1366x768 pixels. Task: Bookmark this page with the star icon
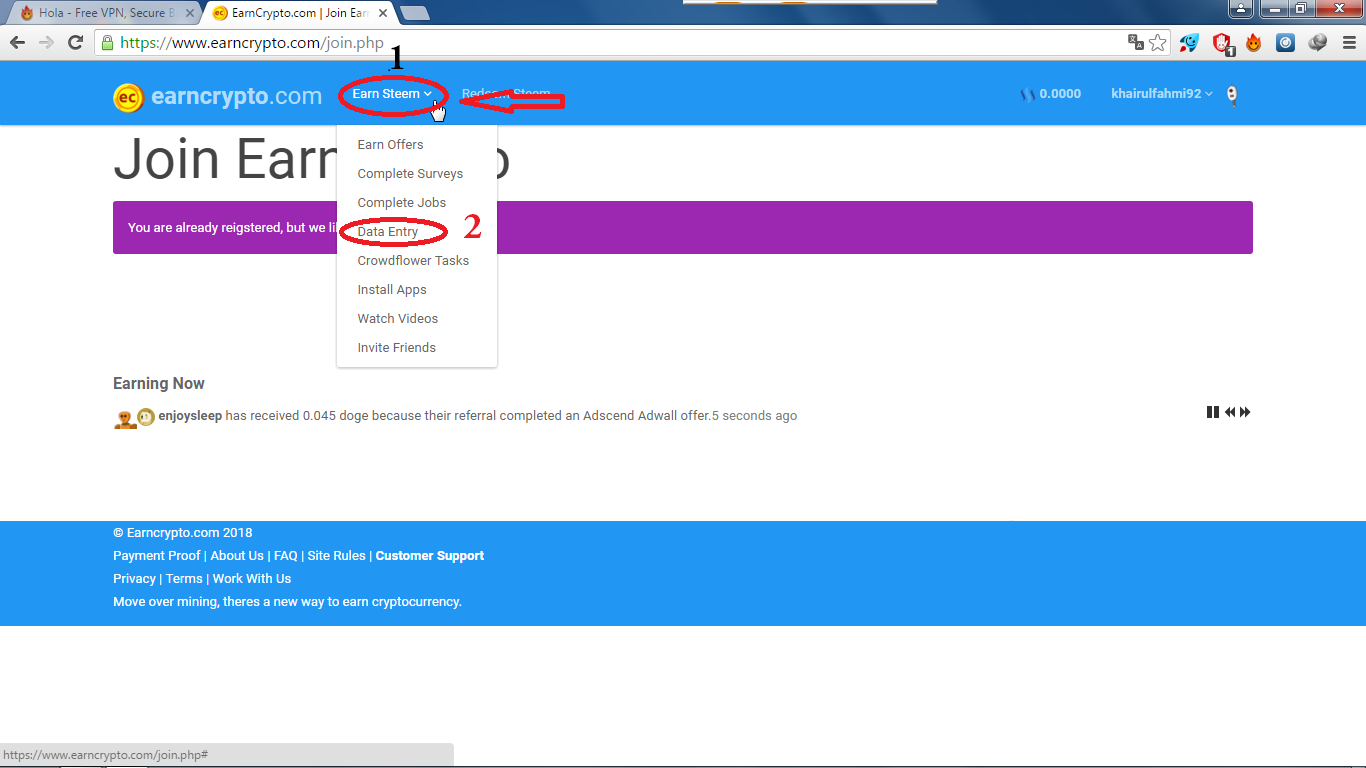pyautogui.click(x=1157, y=42)
